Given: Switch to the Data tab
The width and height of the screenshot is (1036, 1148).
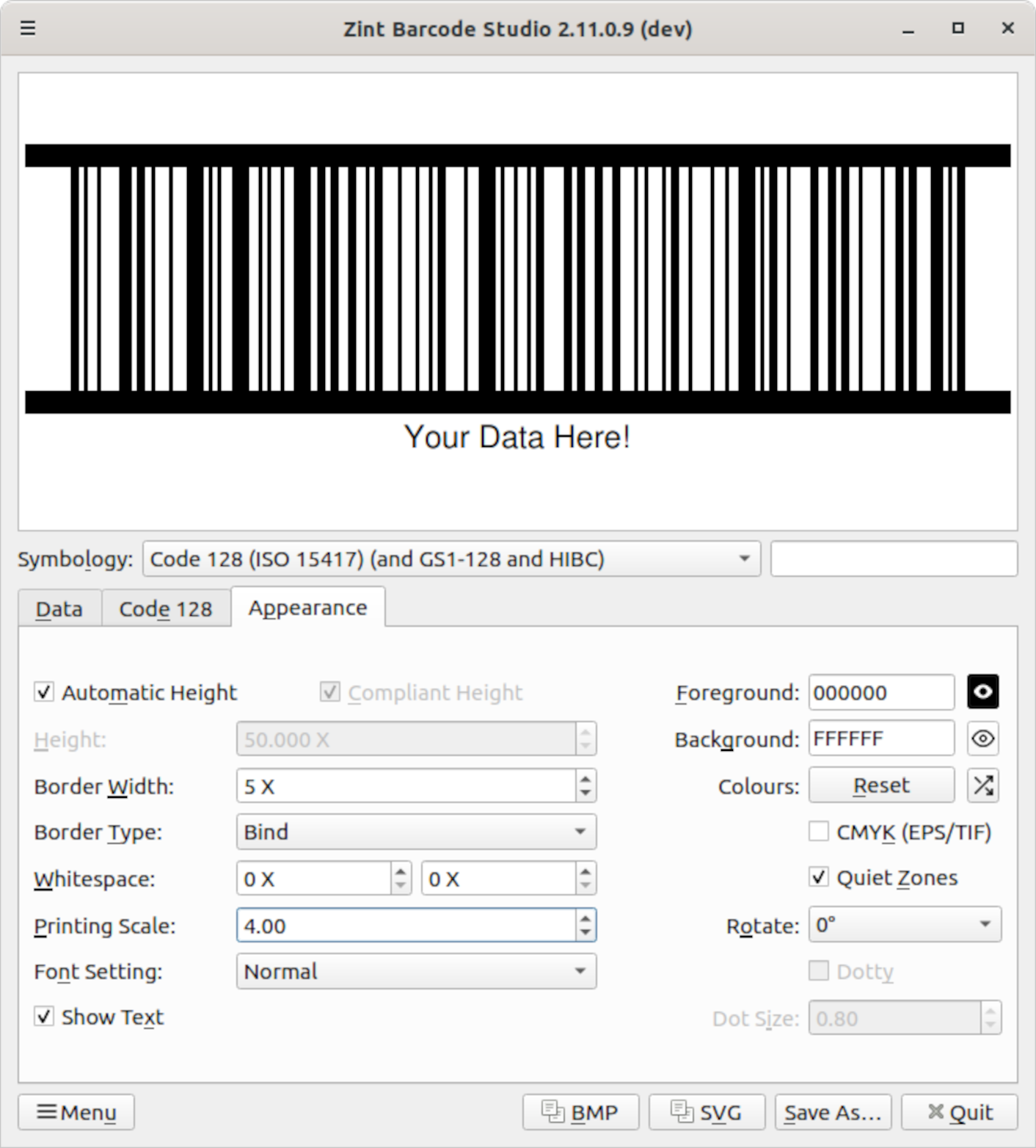Looking at the screenshot, I should tap(59, 608).
